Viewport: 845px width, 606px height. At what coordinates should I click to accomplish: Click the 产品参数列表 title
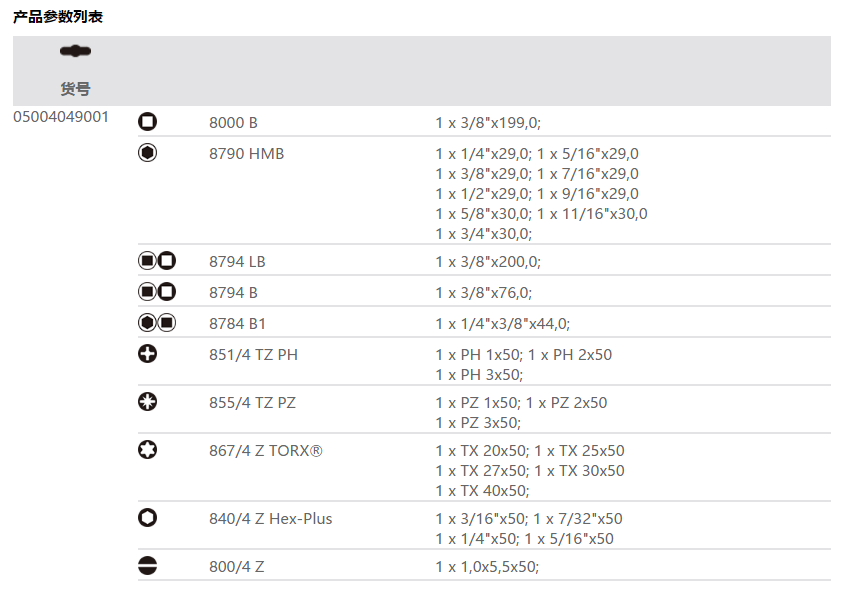tap(57, 17)
